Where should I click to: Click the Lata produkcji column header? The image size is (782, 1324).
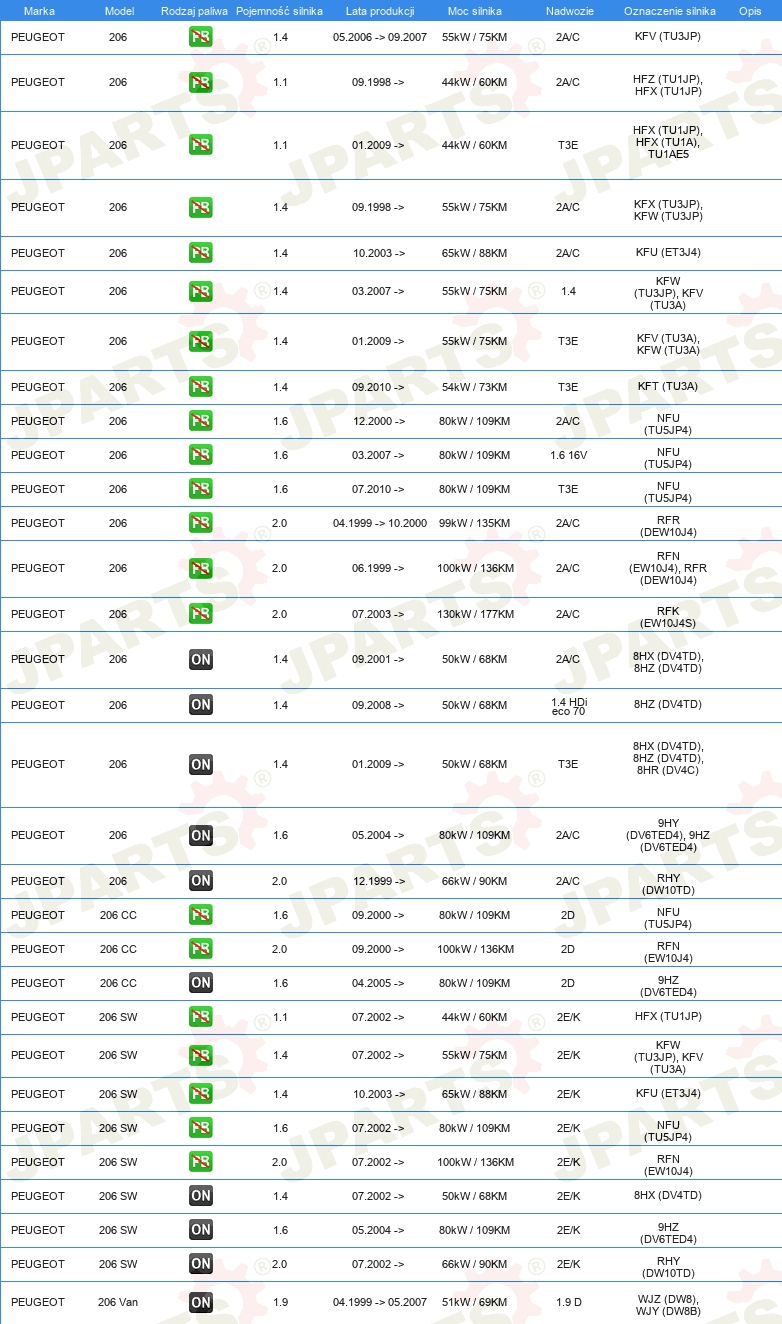click(x=378, y=11)
